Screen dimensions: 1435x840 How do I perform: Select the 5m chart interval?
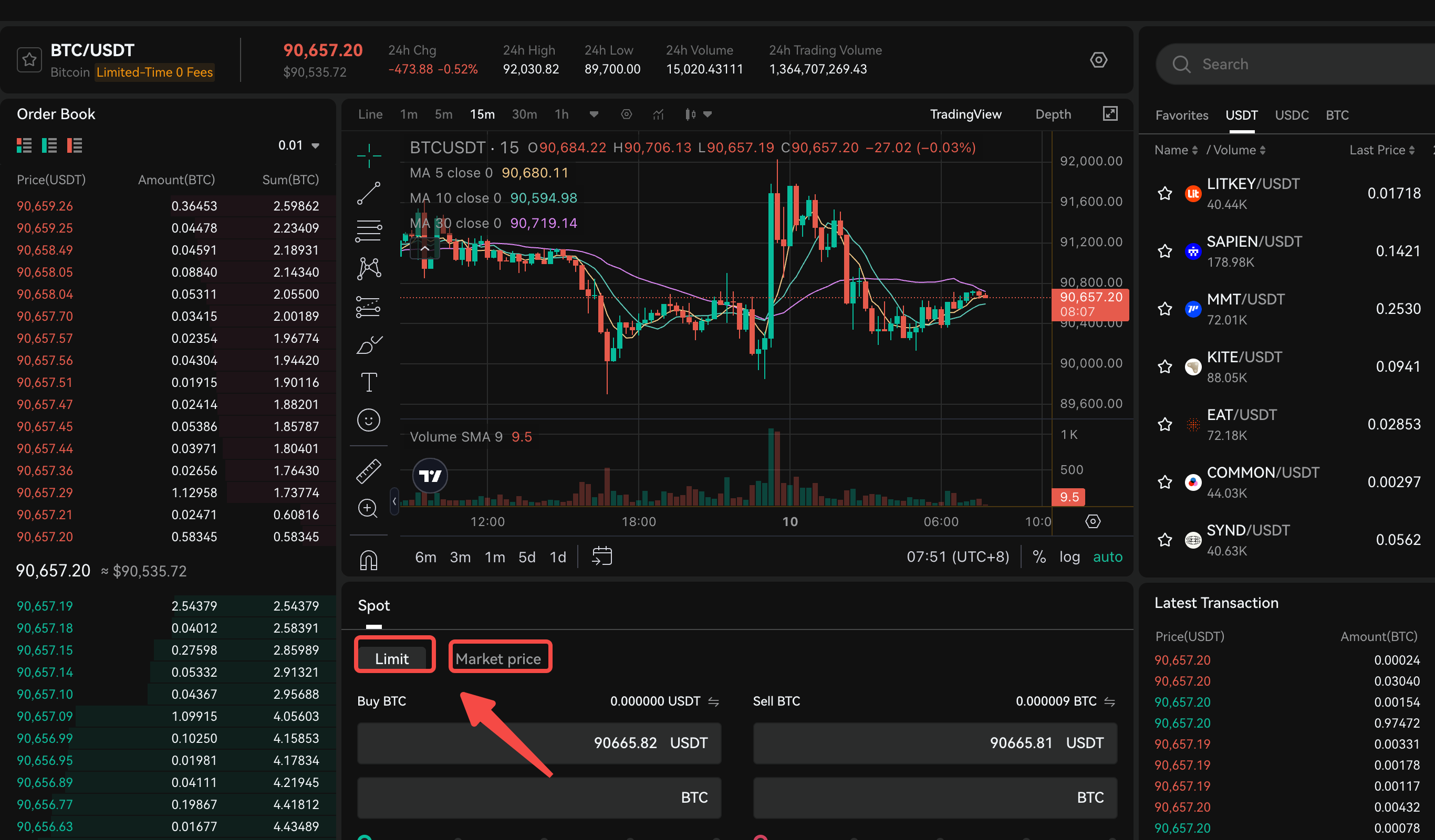(x=444, y=114)
